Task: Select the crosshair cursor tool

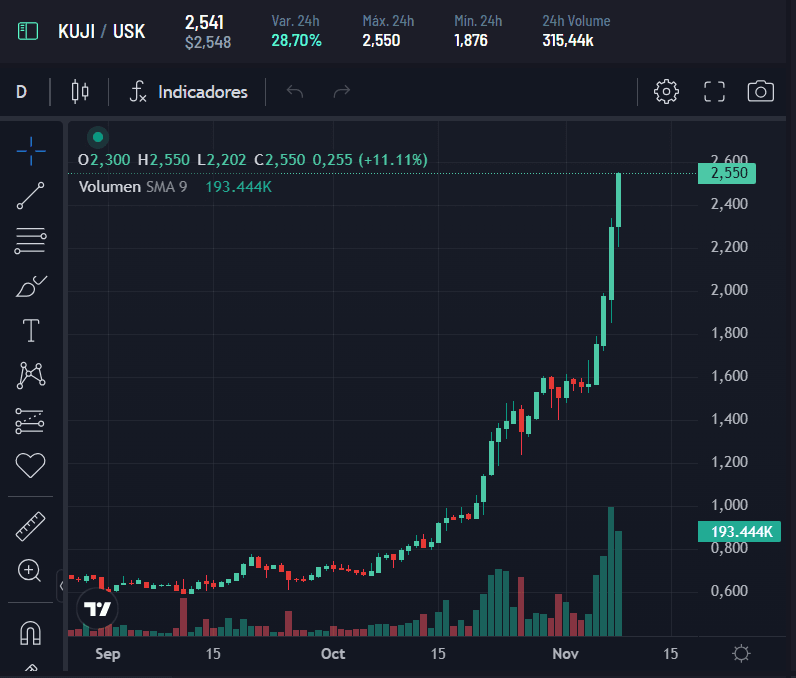Action: tap(31, 150)
